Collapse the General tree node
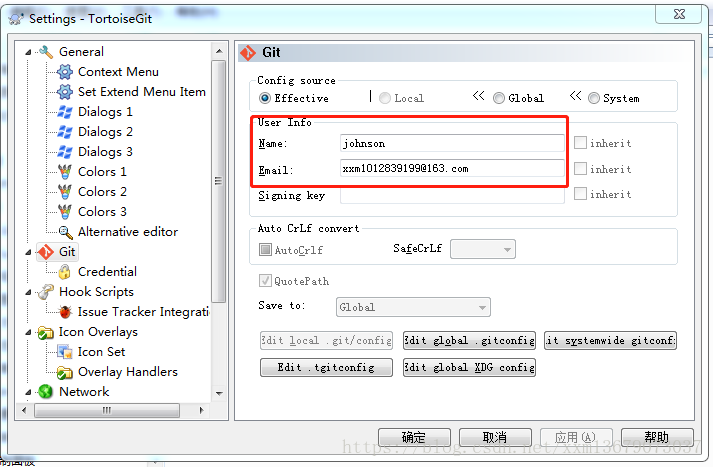713x467 pixels. [x=28, y=52]
